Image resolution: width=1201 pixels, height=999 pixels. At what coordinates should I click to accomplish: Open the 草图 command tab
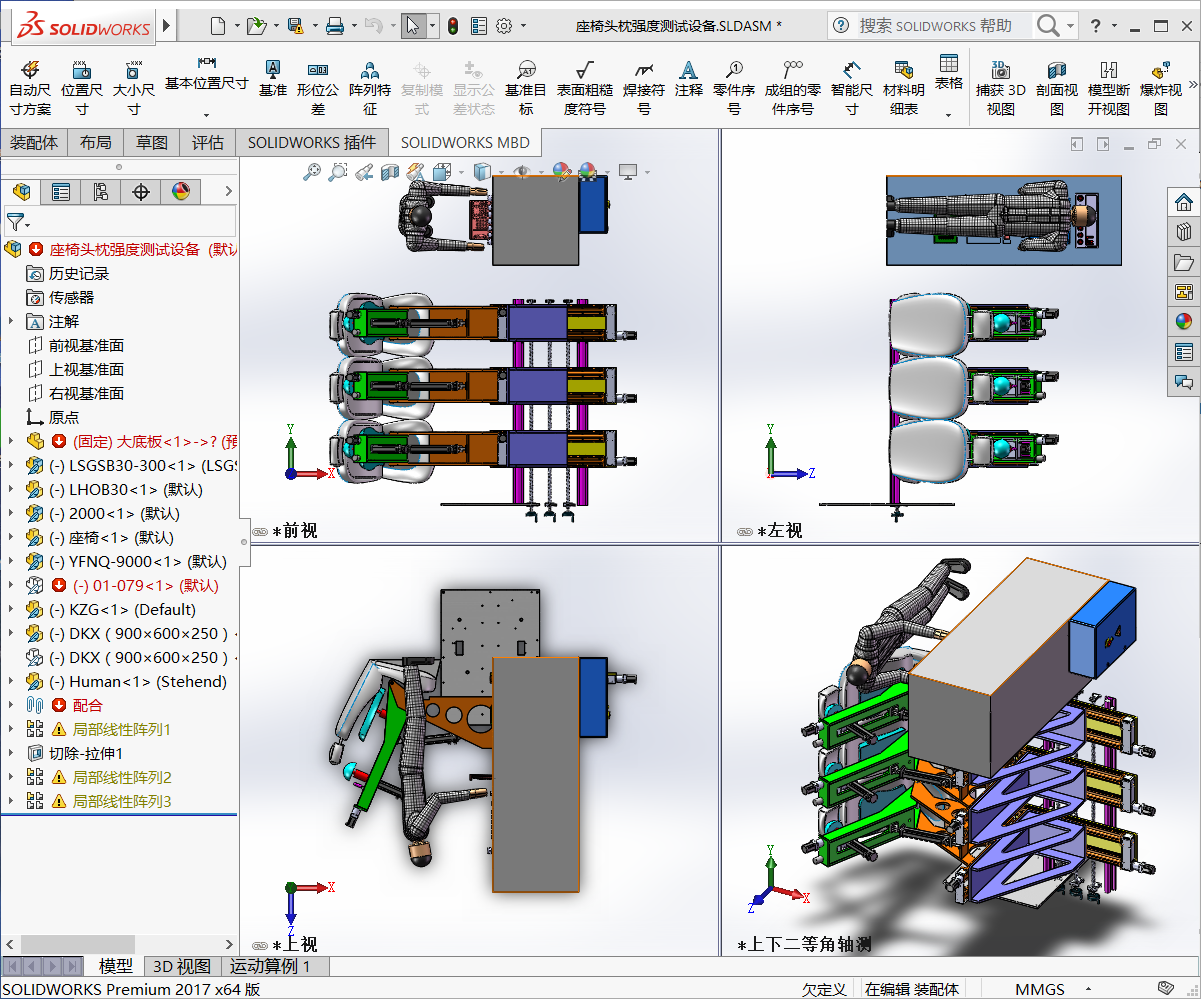point(152,143)
